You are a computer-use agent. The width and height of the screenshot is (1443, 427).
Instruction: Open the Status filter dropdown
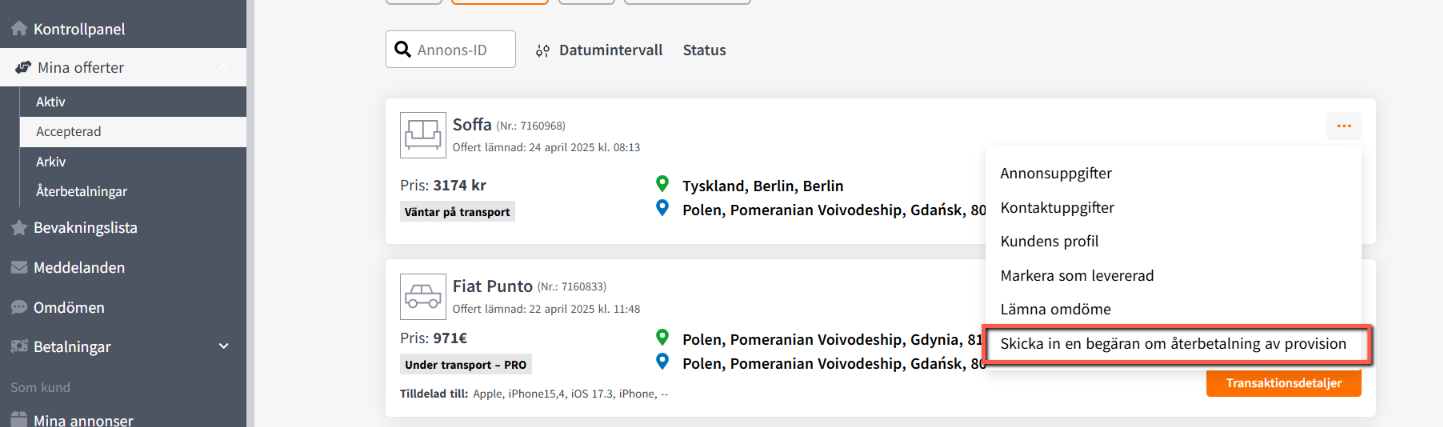[x=704, y=50]
